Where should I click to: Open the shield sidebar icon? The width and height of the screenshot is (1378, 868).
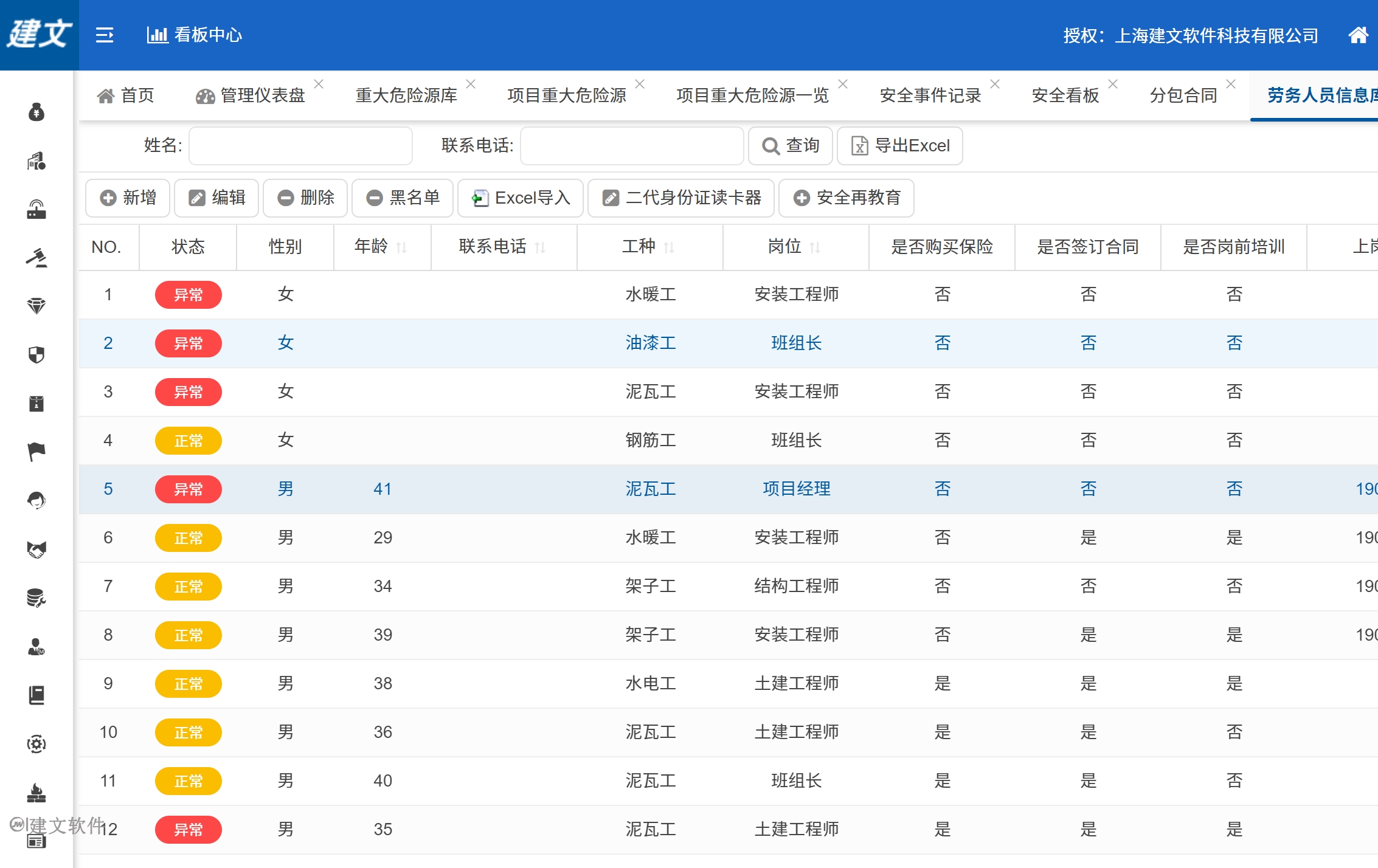[36, 355]
